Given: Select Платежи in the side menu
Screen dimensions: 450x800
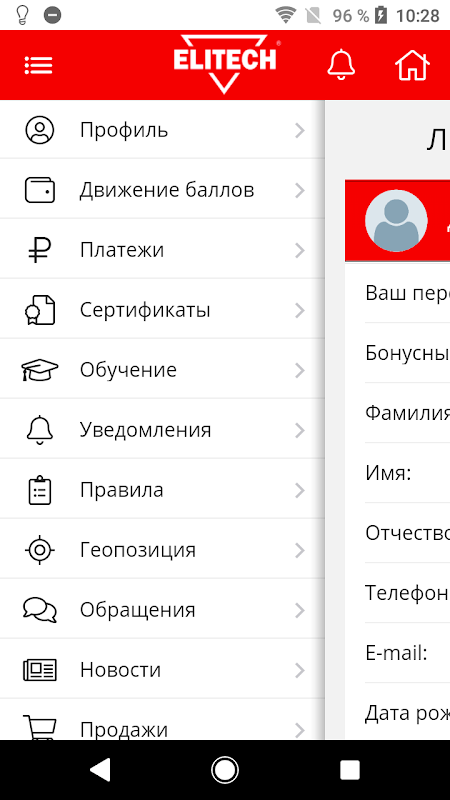Looking at the screenshot, I should pyautogui.click(x=162, y=250).
